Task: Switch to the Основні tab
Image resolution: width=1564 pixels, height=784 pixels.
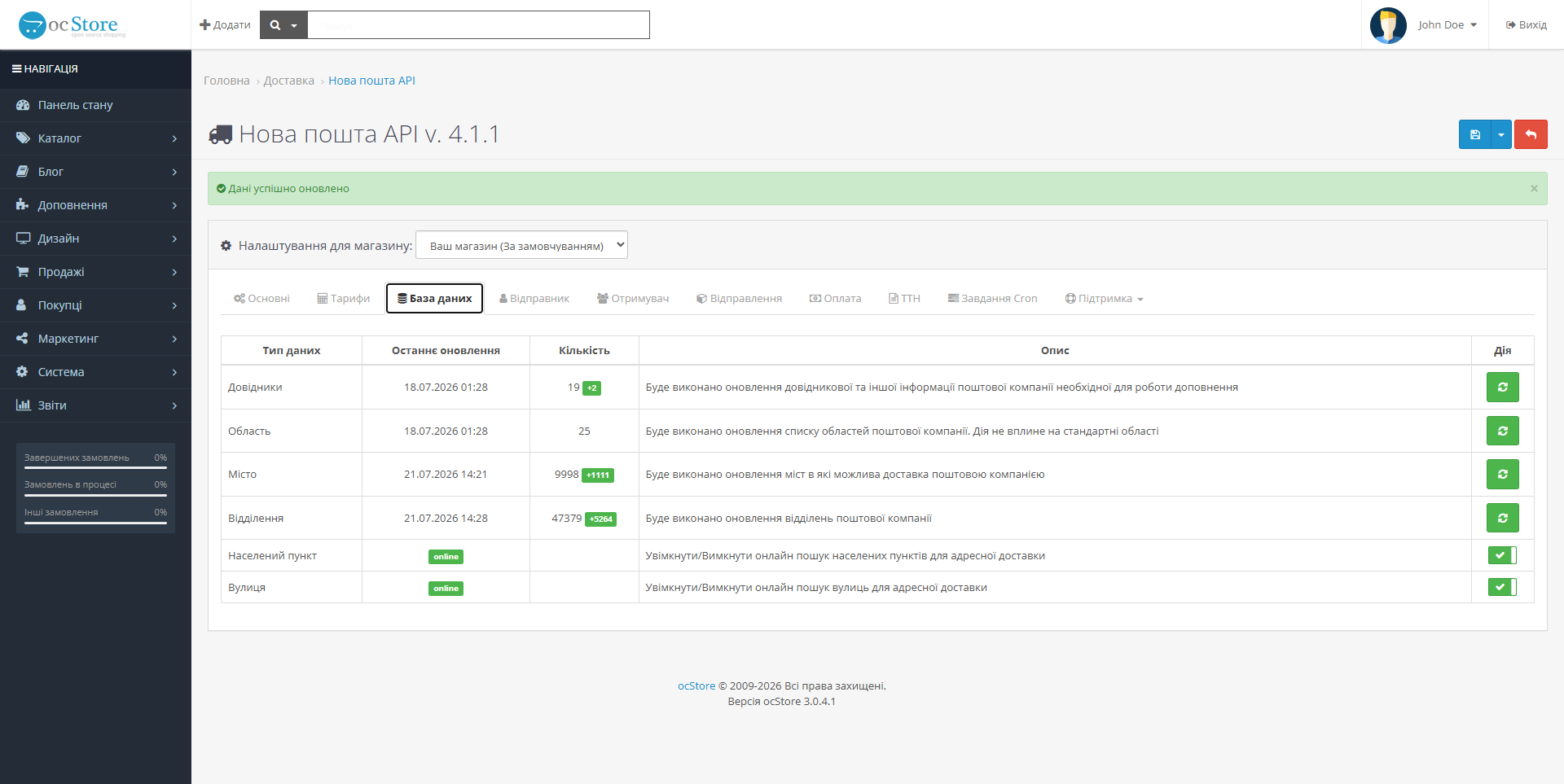Action: coord(261,299)
